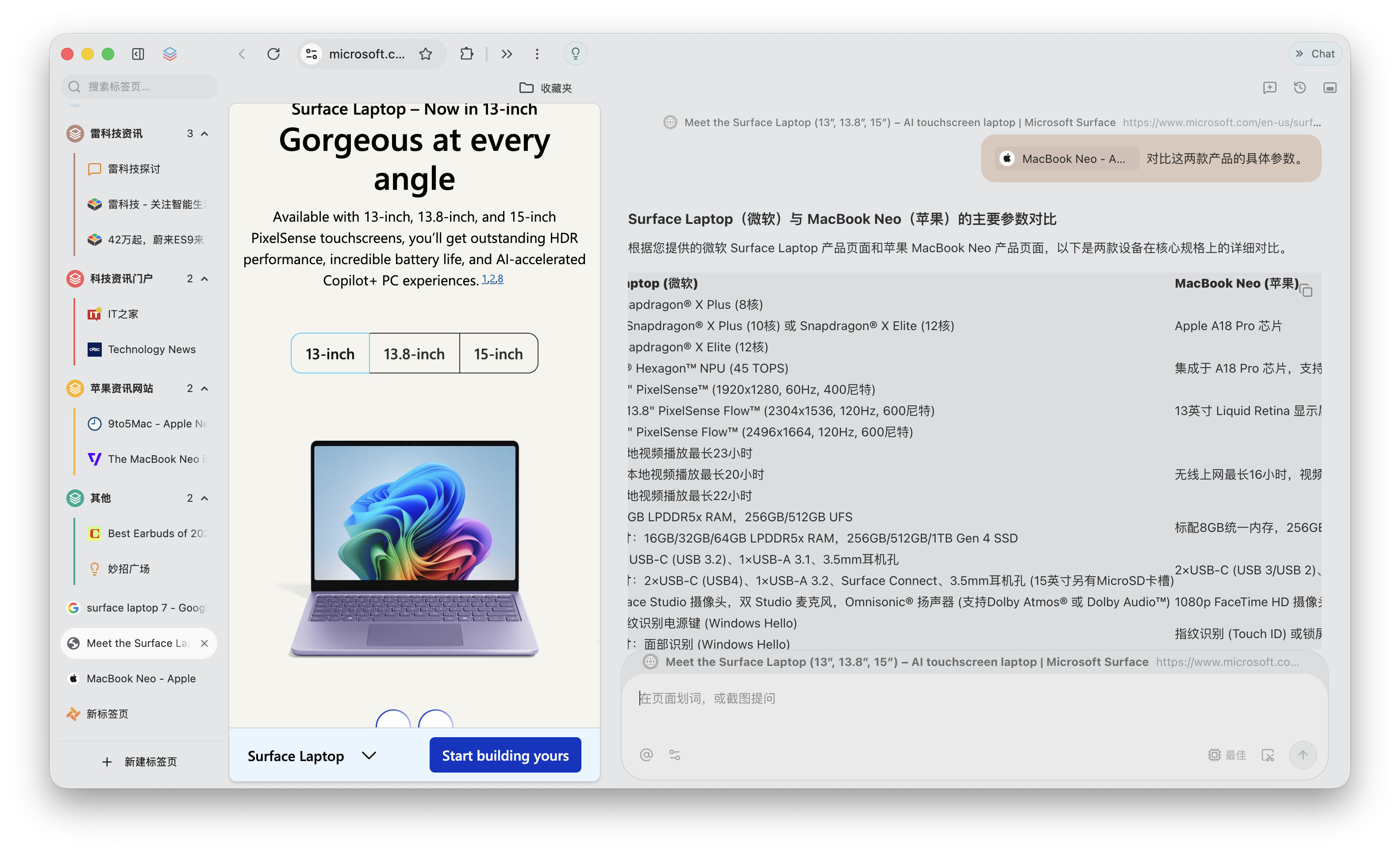Select the 13-inch size option
The width and height of the screenshot is (1400, 854).
click(x=330, y=354)
